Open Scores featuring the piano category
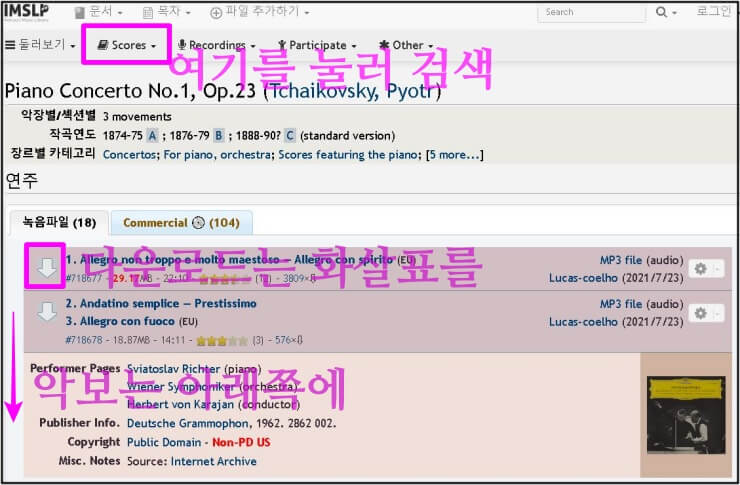740x485 pixels. 348,155
